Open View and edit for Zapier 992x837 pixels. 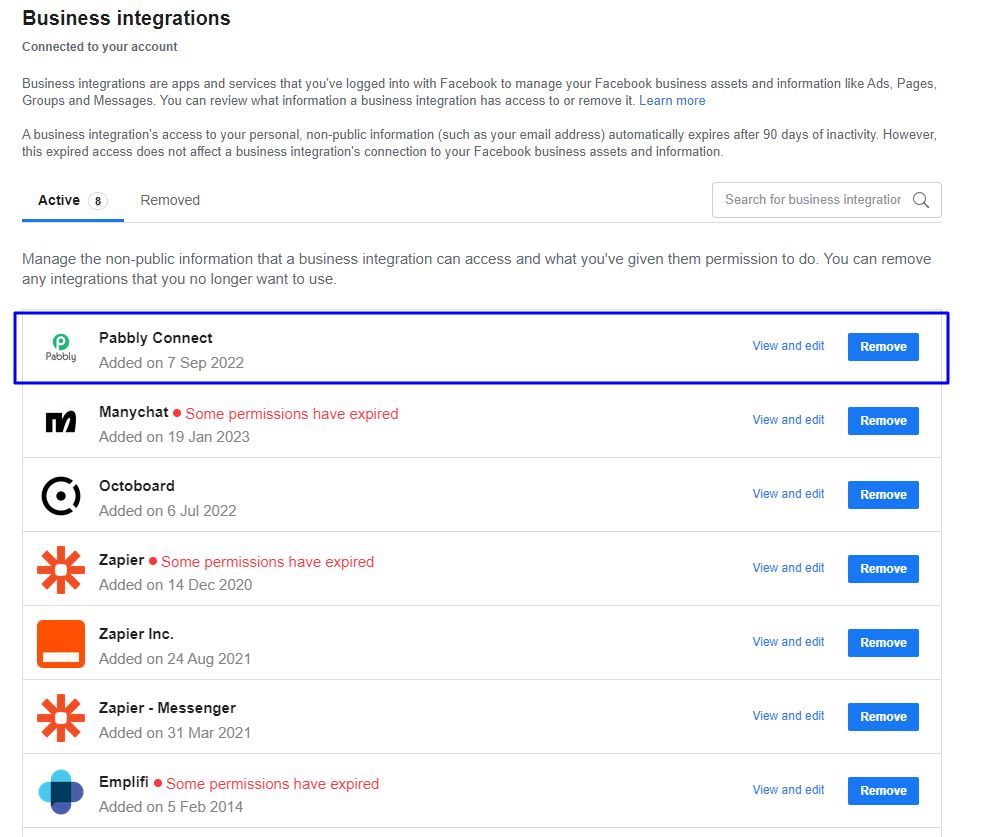(x=788, y=567)
